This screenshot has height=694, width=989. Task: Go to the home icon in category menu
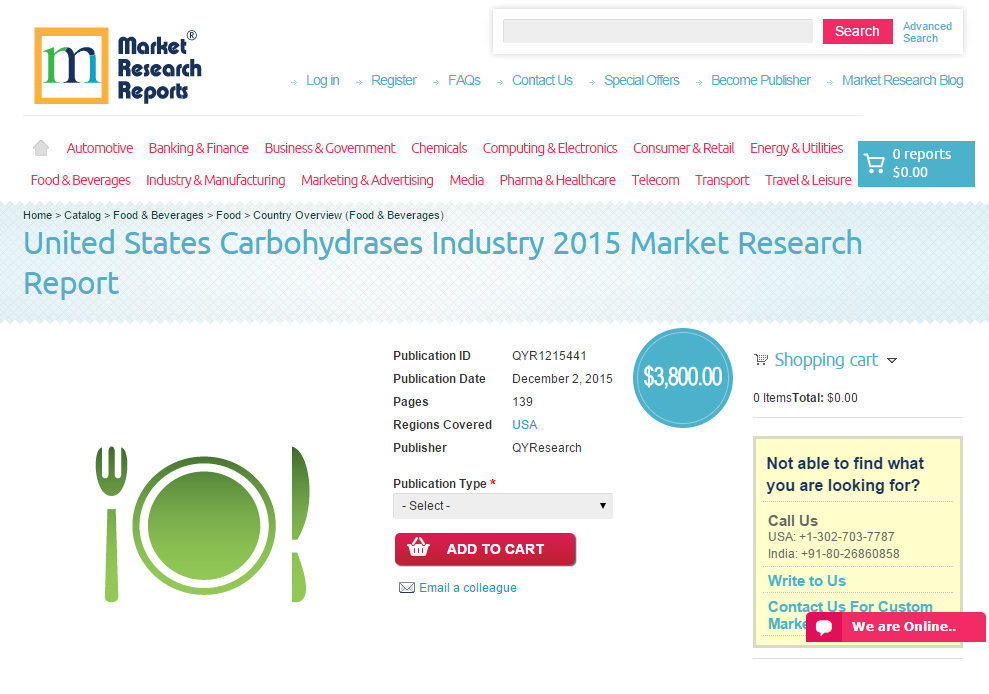point(41,148)
